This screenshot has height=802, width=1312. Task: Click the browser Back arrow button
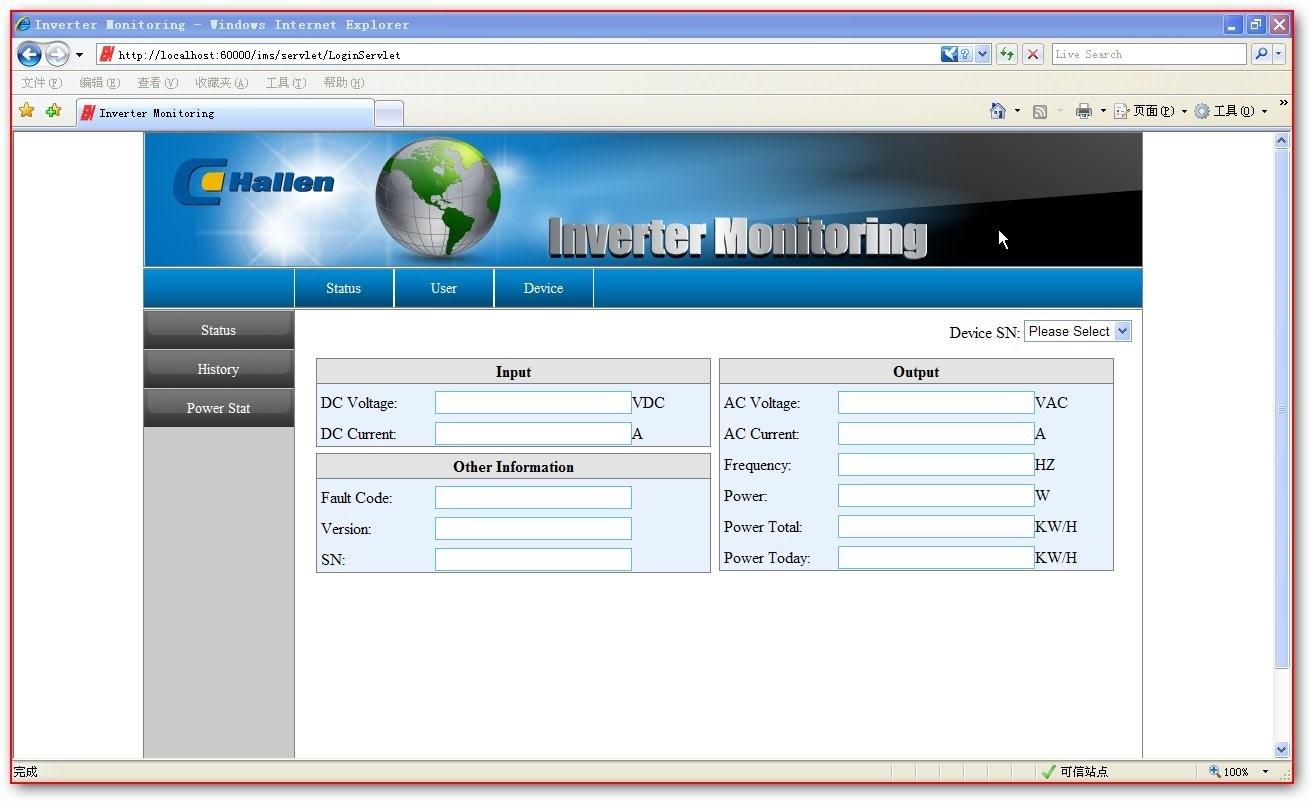[29, 54]
